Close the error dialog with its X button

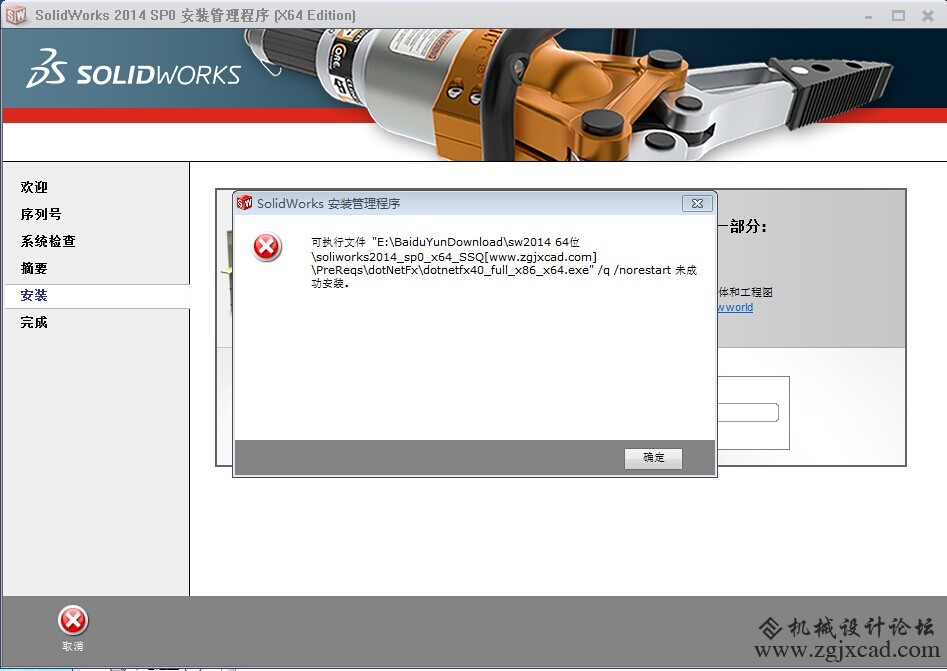(x=697, y=204)
